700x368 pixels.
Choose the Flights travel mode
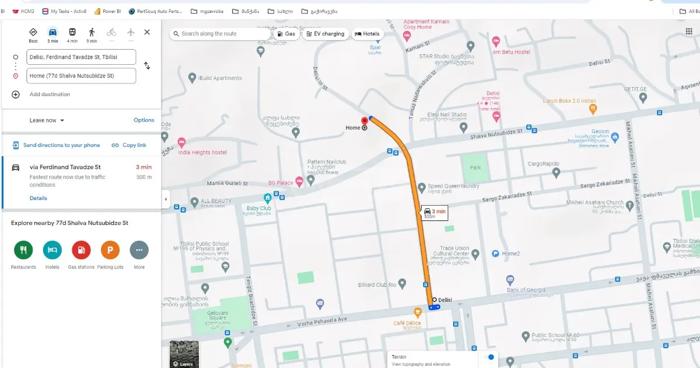click(x=130, y=32)
